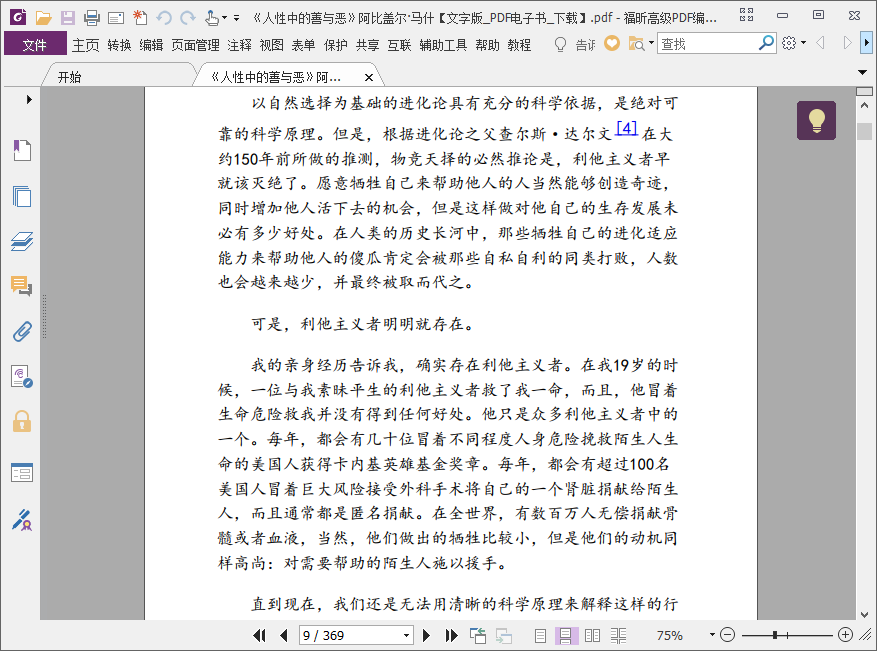Go to previous page arrow
877x651 pixels.
[x=284, y=635]
